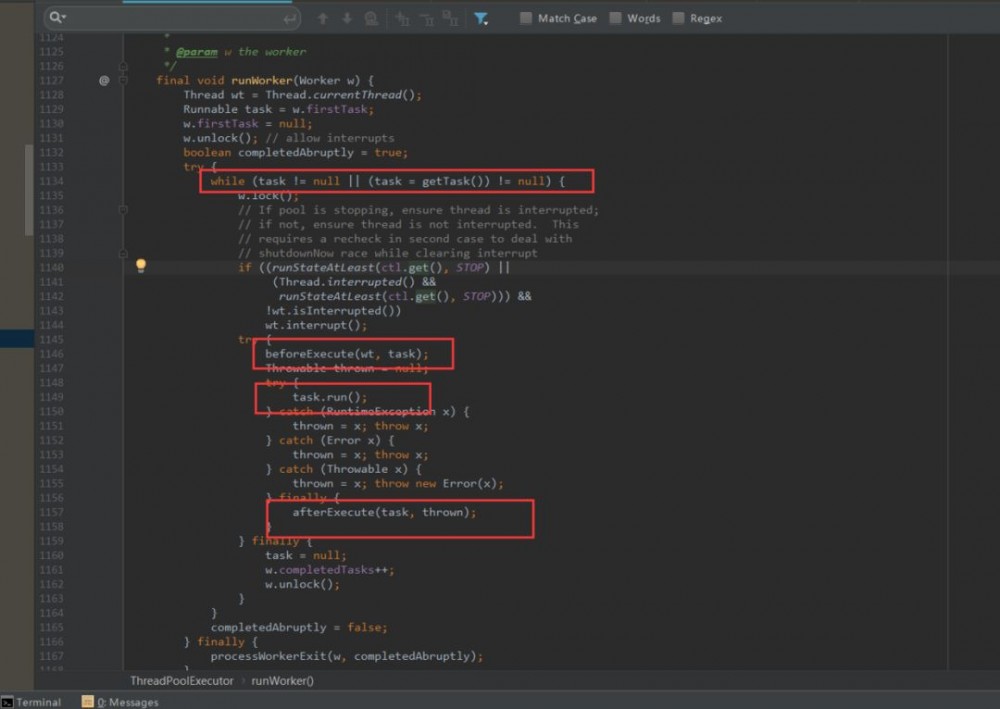Viewport: 1000px width, 709px height.
Task: Click the magnifying glass in the search field
Action: [x=53, y=17]
